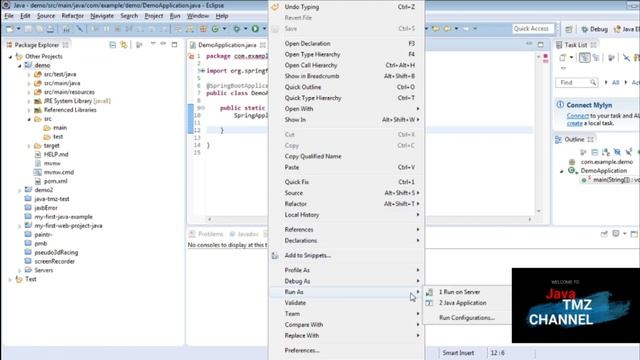Expand the demo2 project
Image resolution: width=640 pixels, height=360 pixels.
coord(19,190)
